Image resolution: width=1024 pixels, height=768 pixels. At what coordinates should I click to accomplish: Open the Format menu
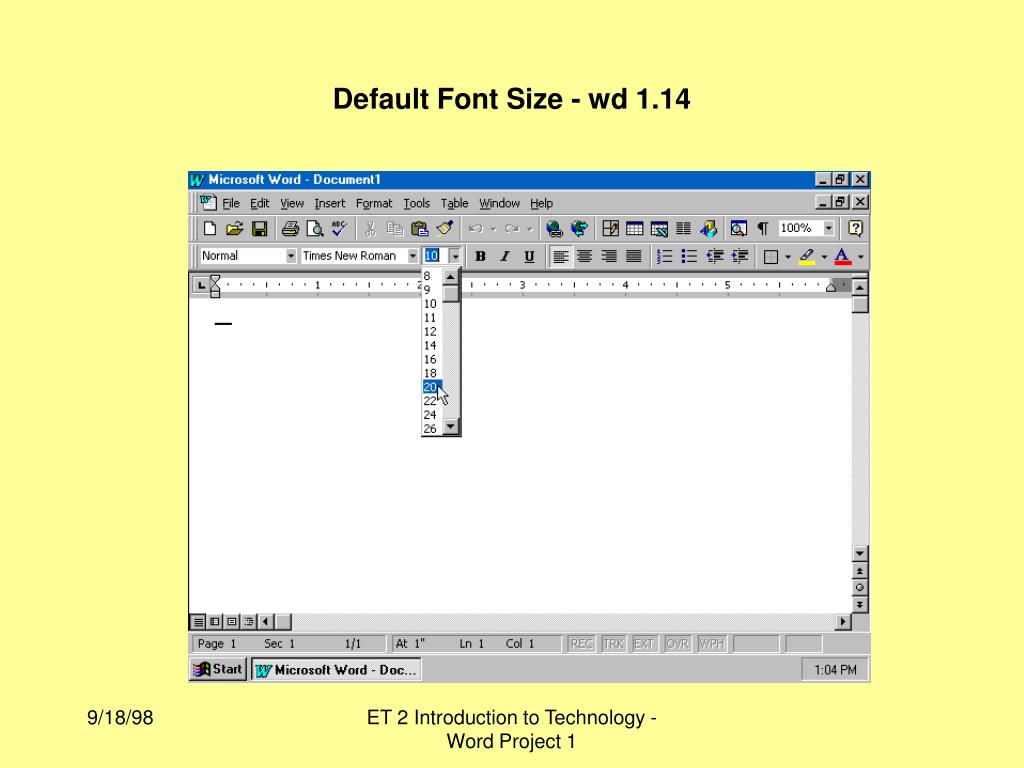tap(374, 203)
